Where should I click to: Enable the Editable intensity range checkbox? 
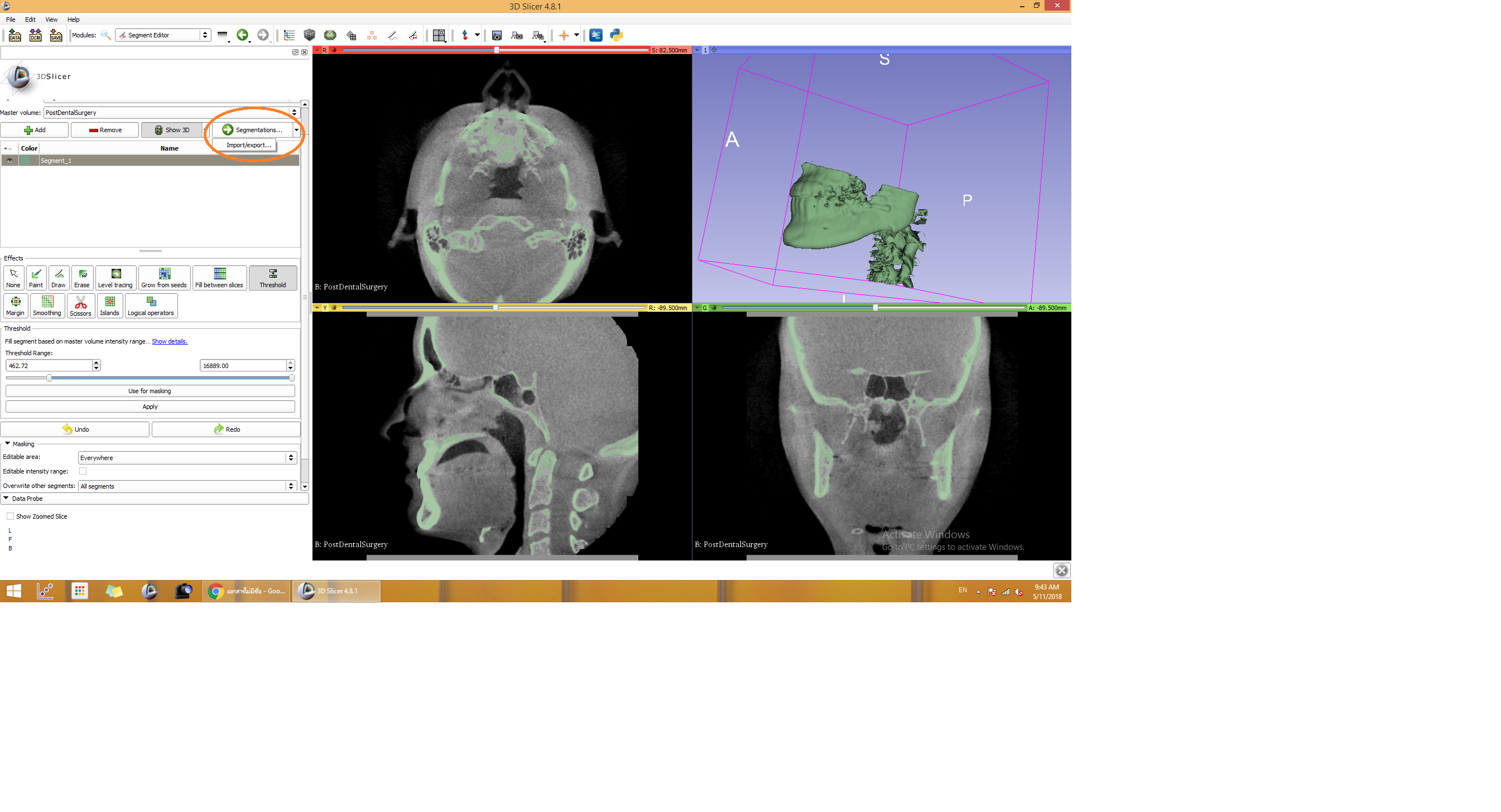[83, 471]
